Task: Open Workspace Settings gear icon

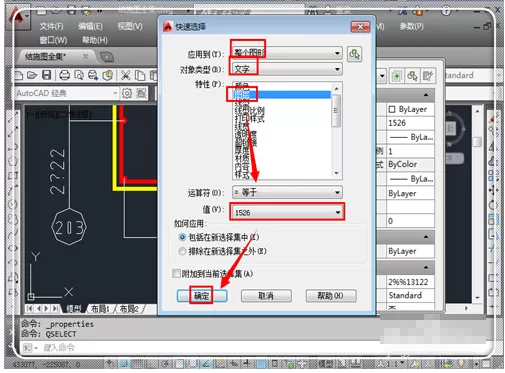Action: [127, 93]
